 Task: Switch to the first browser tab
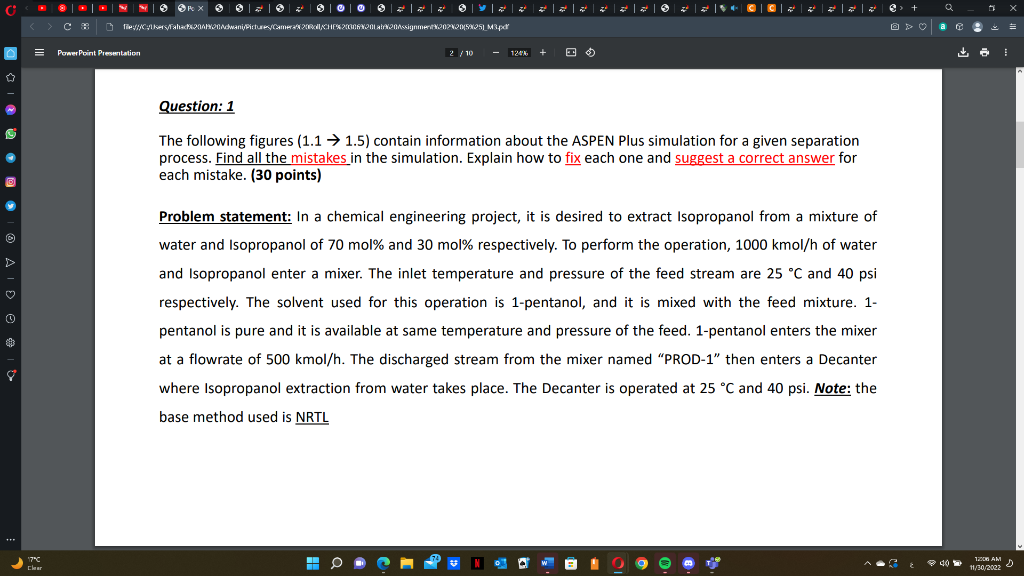click(40, 7)
